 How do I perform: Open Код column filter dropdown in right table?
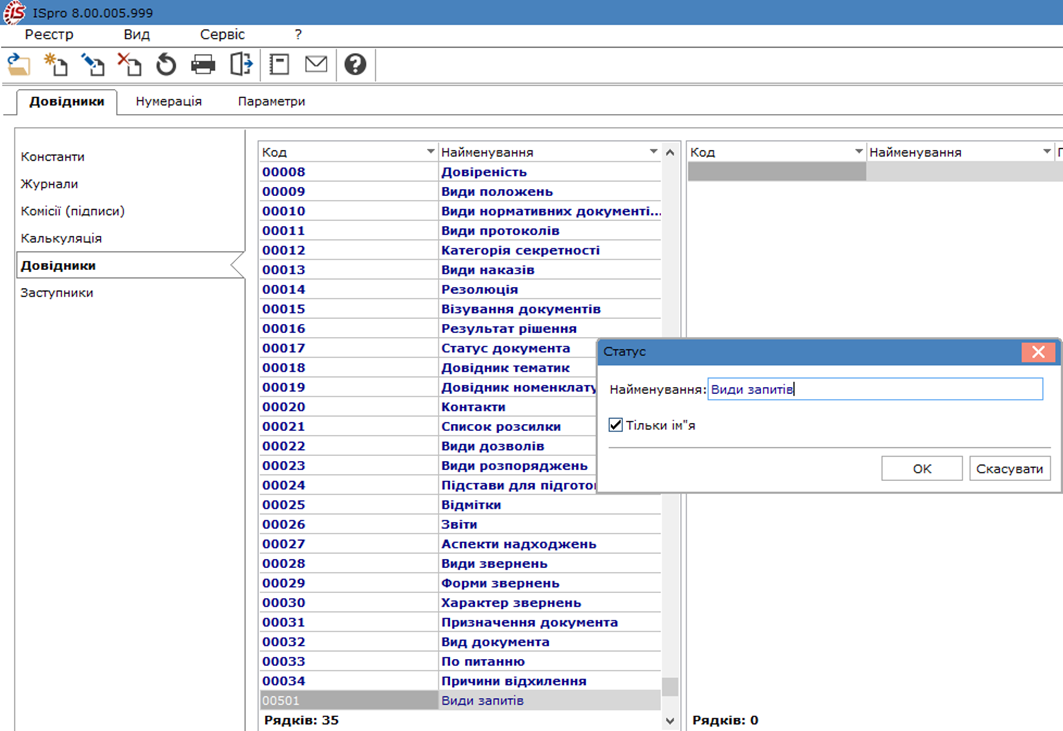click(x=858, y=152)
